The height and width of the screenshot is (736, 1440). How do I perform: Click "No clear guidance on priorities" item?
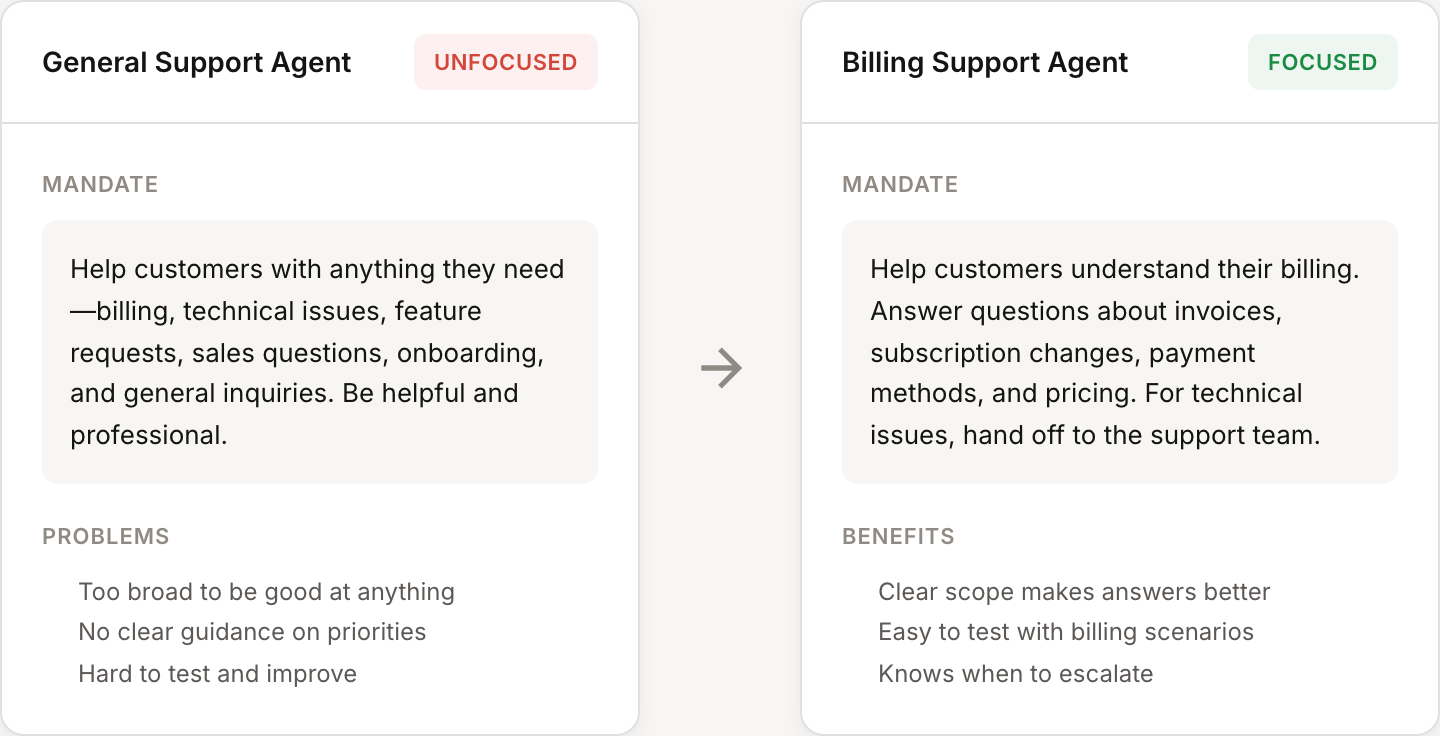coord(252,632)
